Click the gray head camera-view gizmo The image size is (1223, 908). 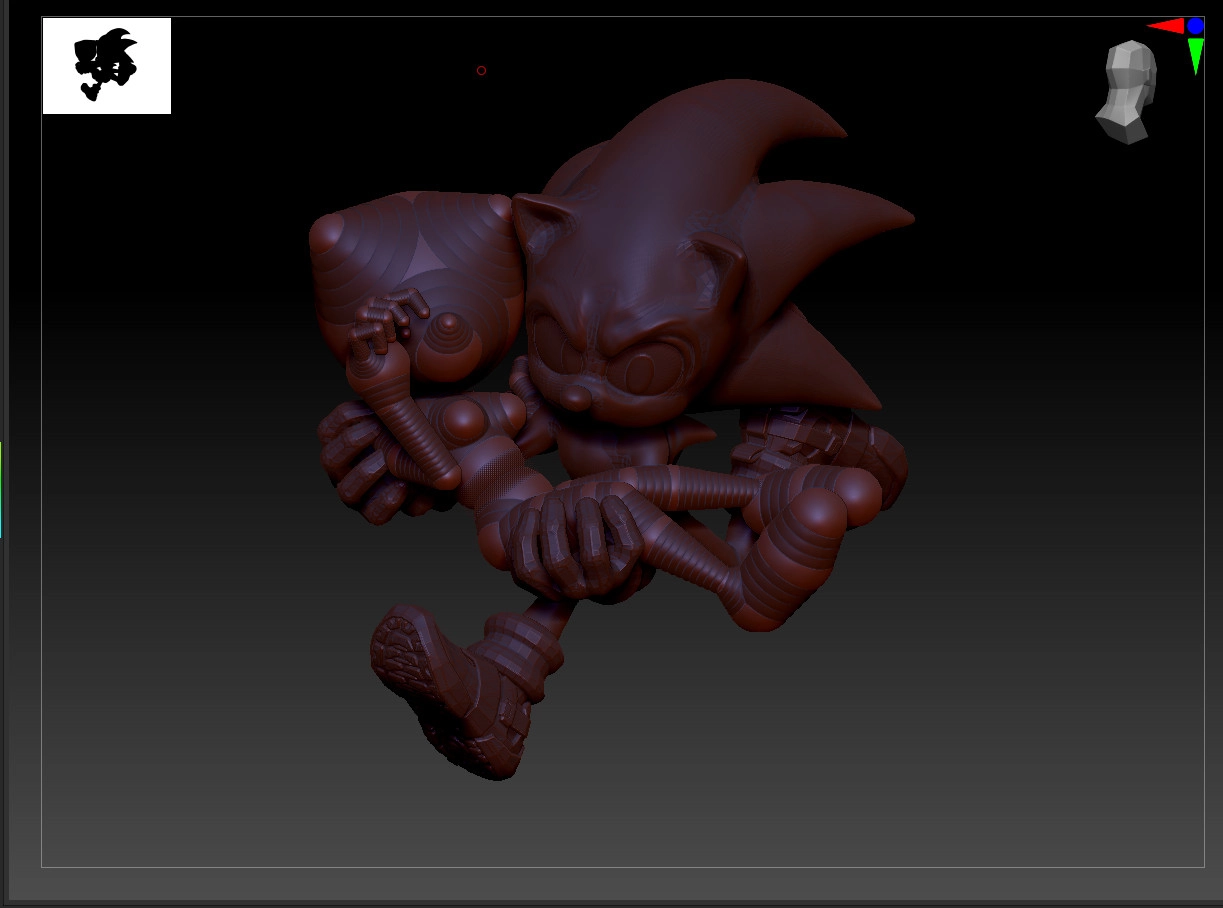[1127, 92]
